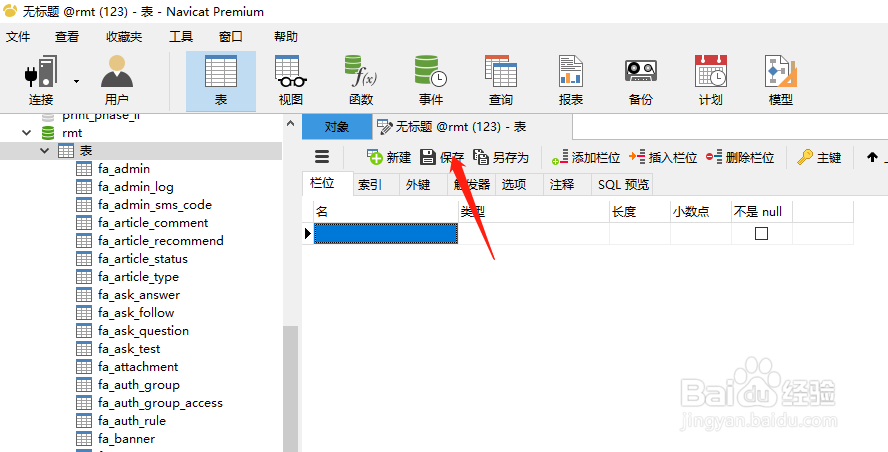Screen dimensions: 888x452
Task: Expand the 连接 dropdown arrow
Action: [76, 82]
